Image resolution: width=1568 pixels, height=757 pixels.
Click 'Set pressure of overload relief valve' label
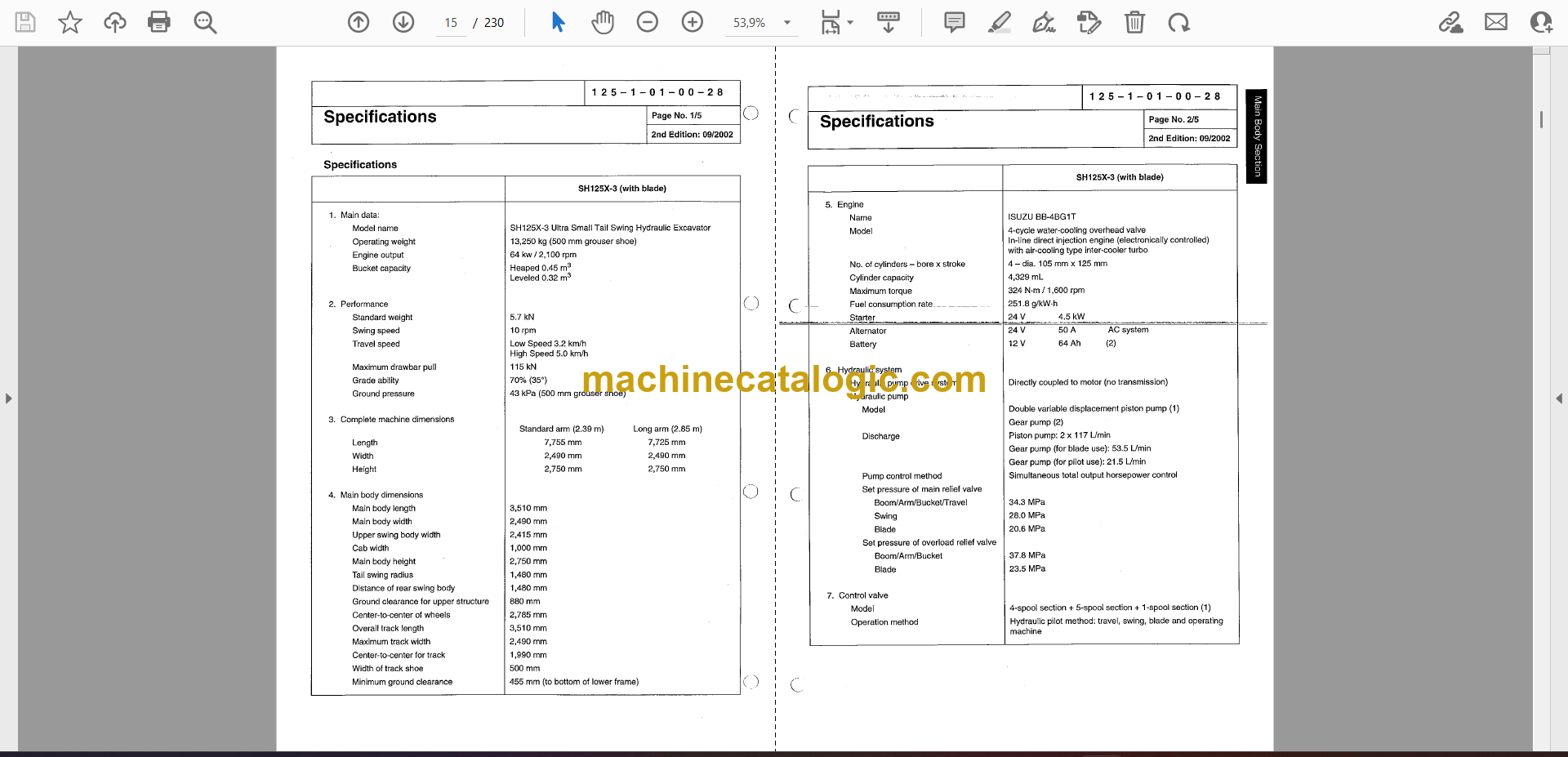929,542
